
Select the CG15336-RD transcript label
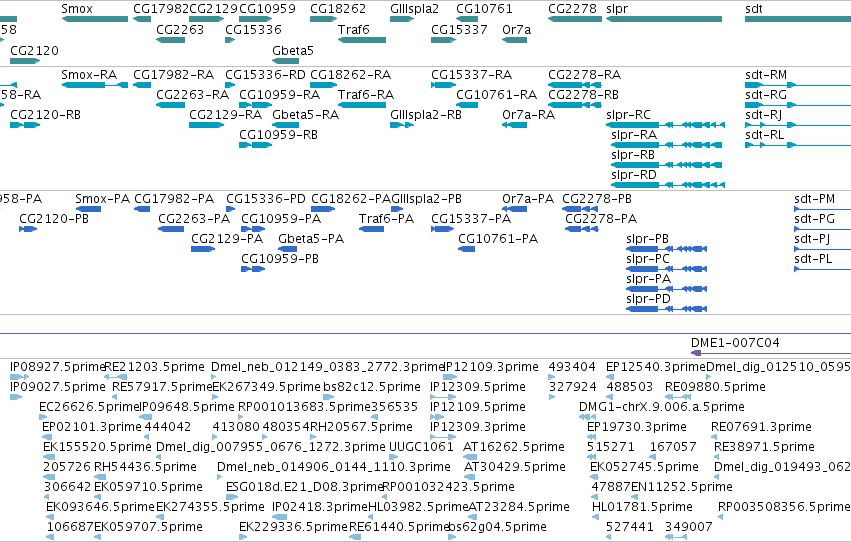(265, 74)
